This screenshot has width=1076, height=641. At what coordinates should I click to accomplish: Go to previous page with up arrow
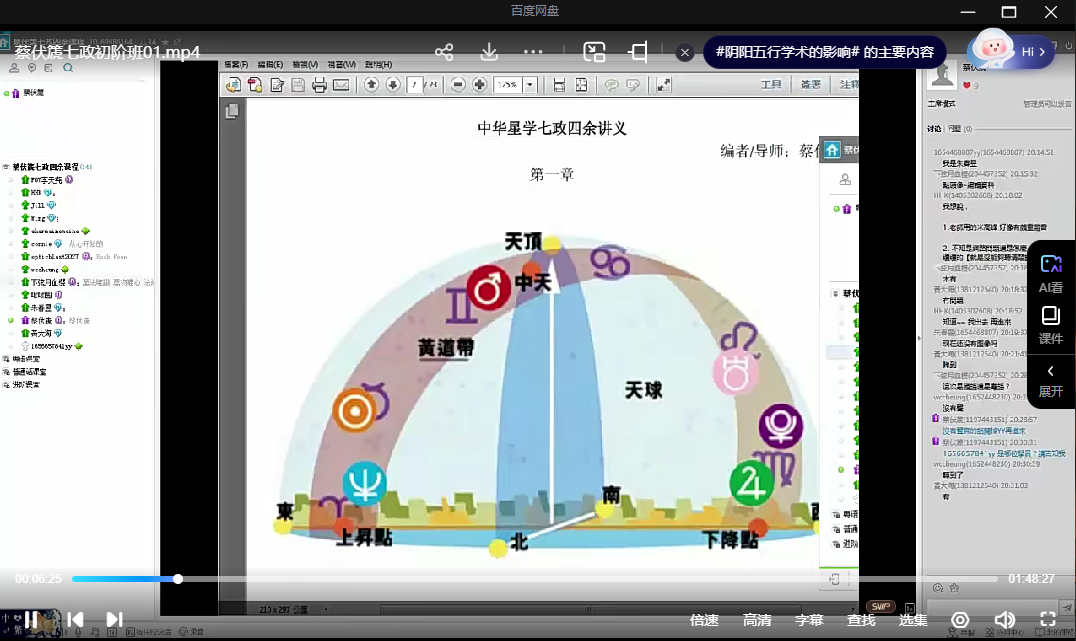pyautogui.click(x=371, y=85)
